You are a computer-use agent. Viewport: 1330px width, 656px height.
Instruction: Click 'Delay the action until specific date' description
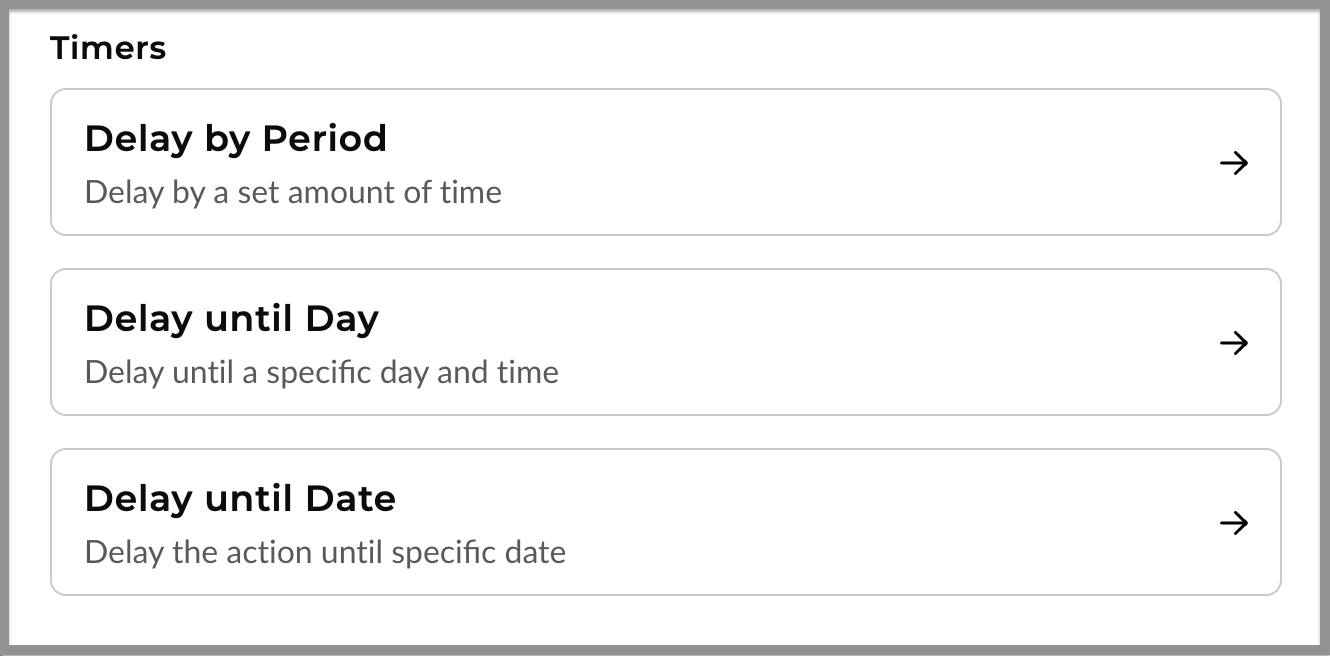[x=325, y=552]
